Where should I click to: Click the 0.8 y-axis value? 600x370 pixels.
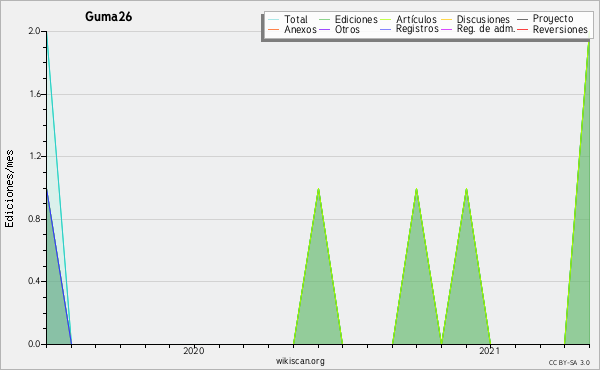[x=34, y=219]
